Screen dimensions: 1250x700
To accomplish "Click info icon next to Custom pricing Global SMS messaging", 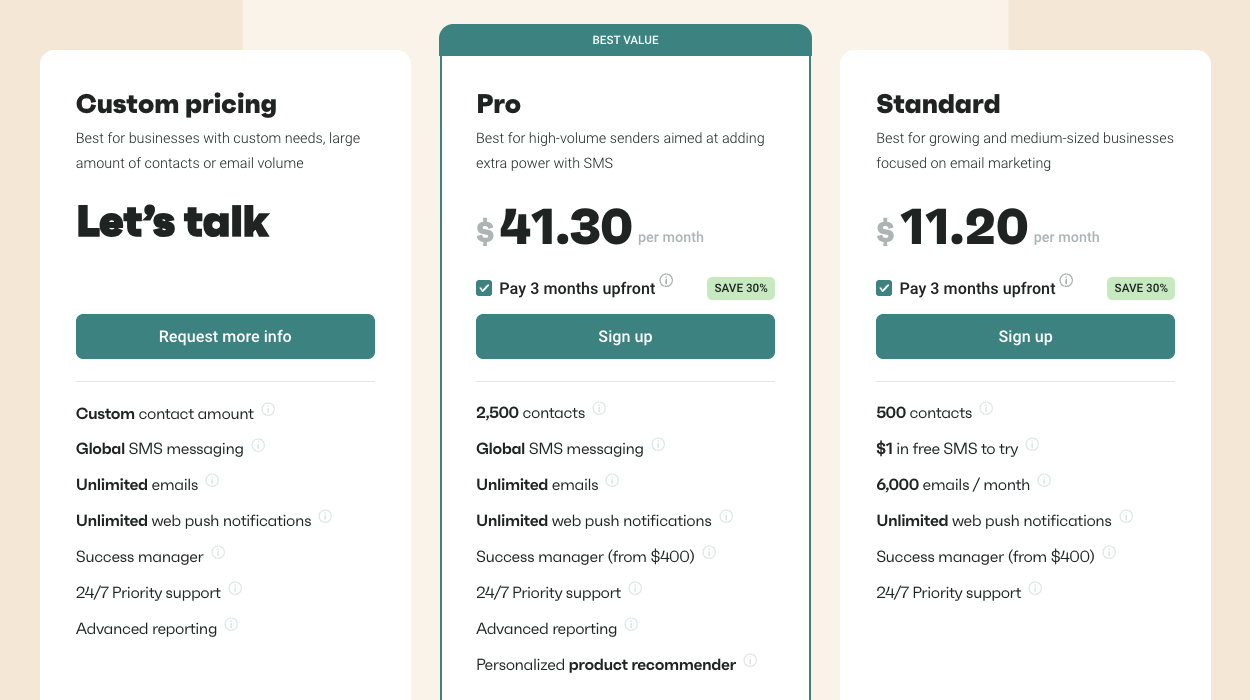I will (x=258, y=445).
